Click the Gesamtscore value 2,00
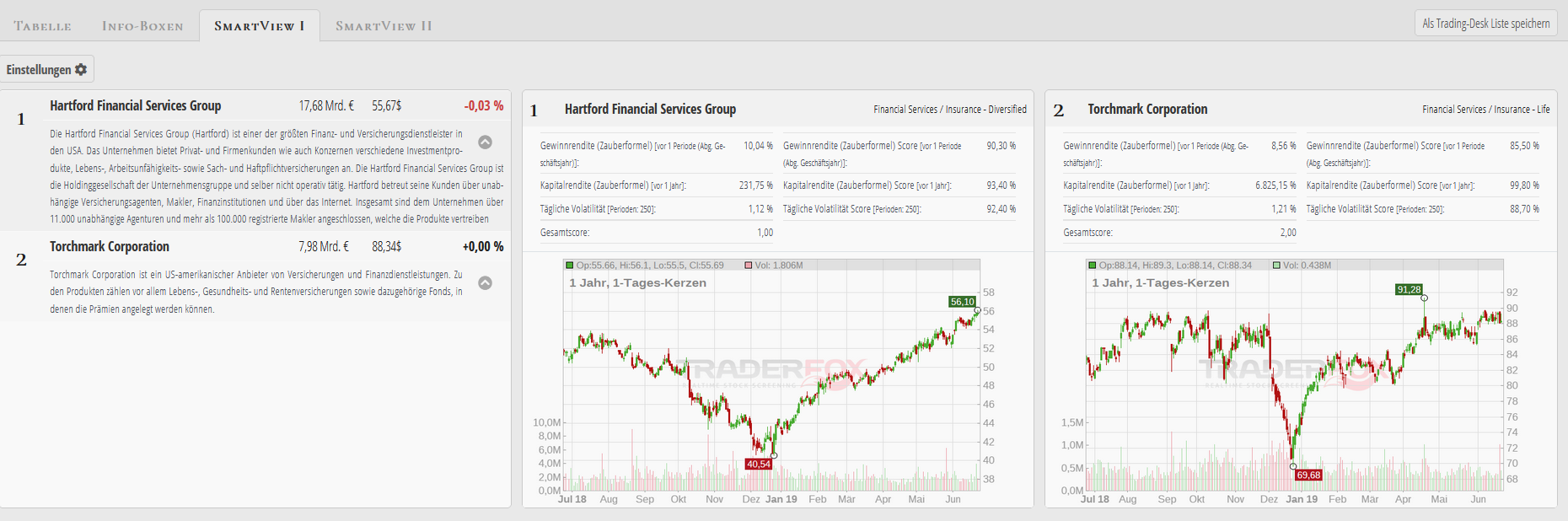The height and width of the screenshot is (521, 1568). (1288, 233)
